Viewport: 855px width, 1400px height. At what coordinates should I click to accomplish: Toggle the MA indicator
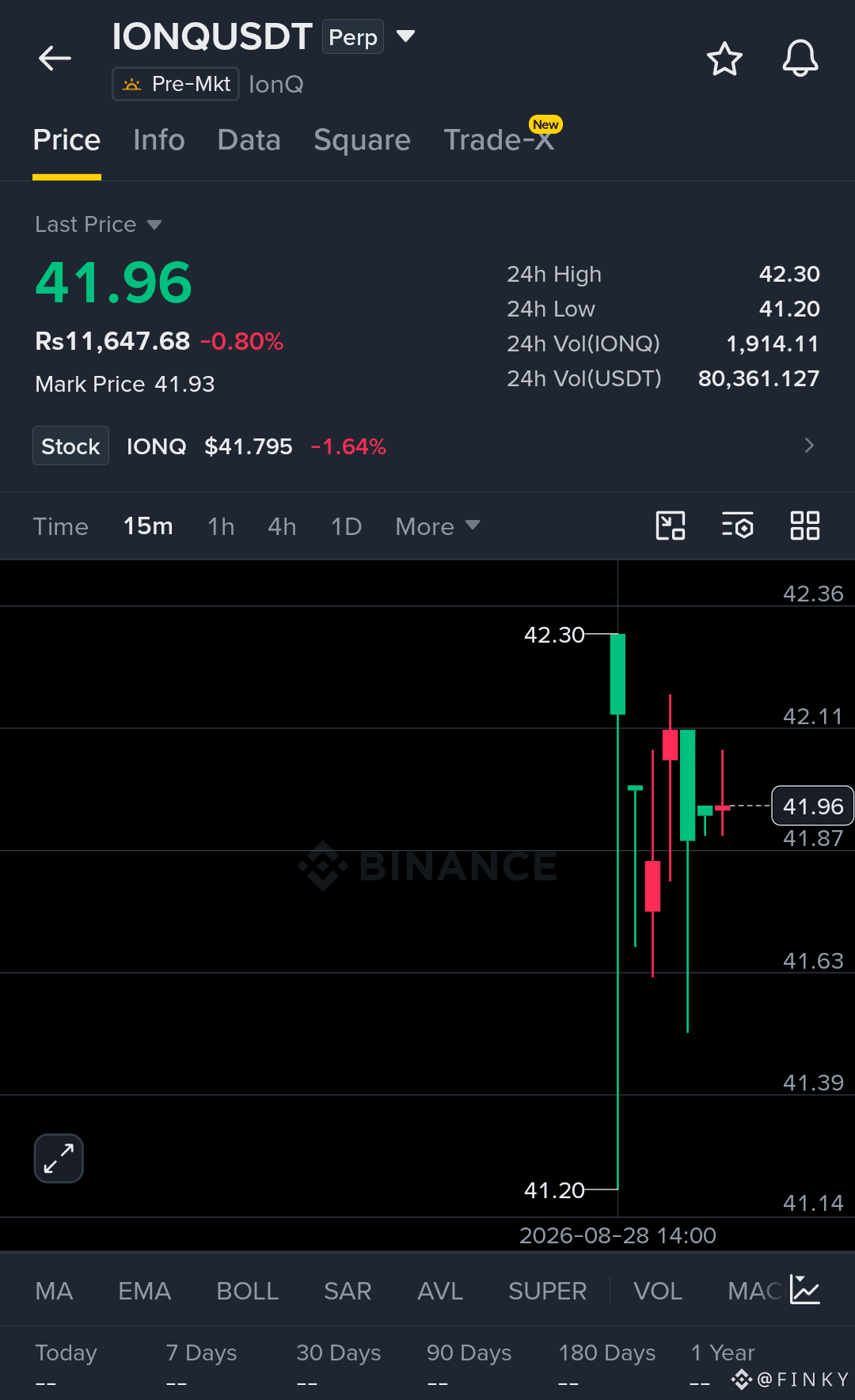(x=54, y=1291)
